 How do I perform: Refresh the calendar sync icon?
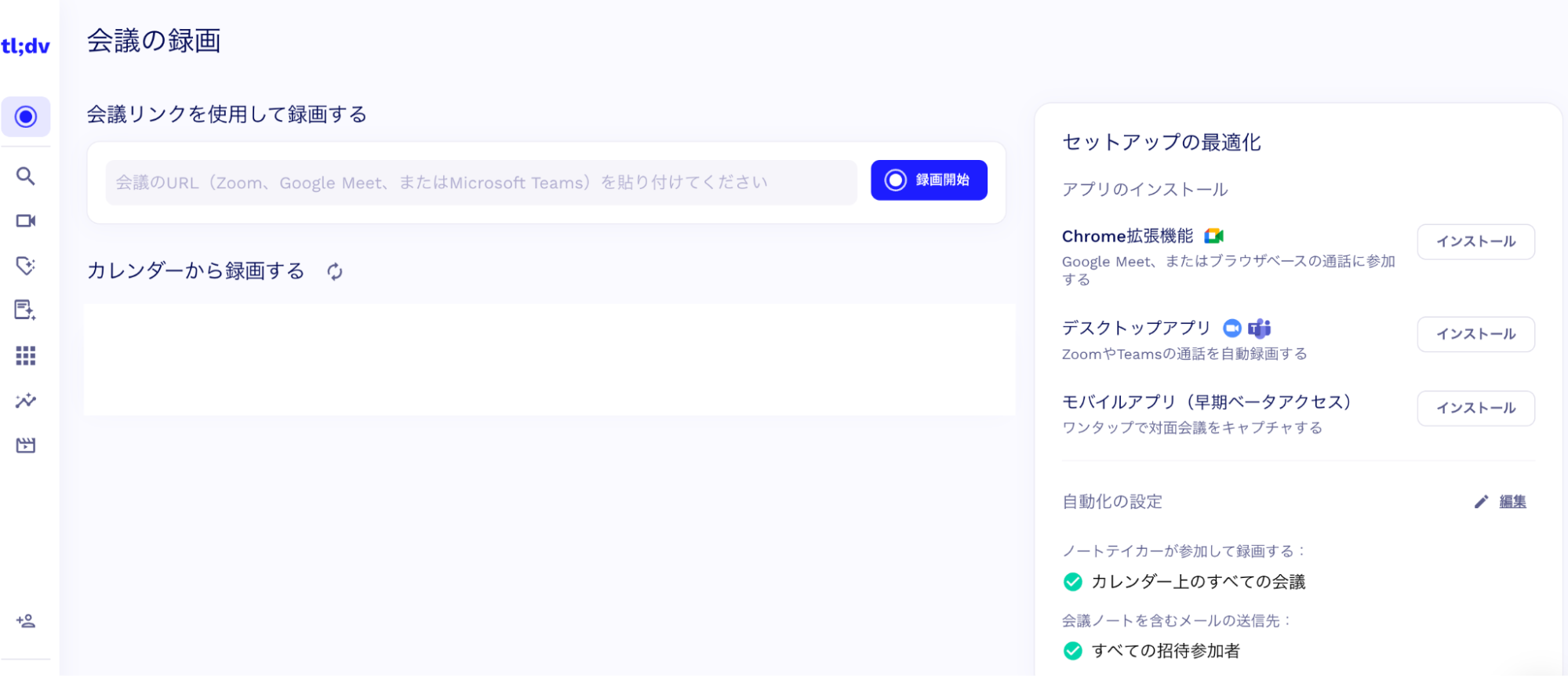tap(335, 272)
